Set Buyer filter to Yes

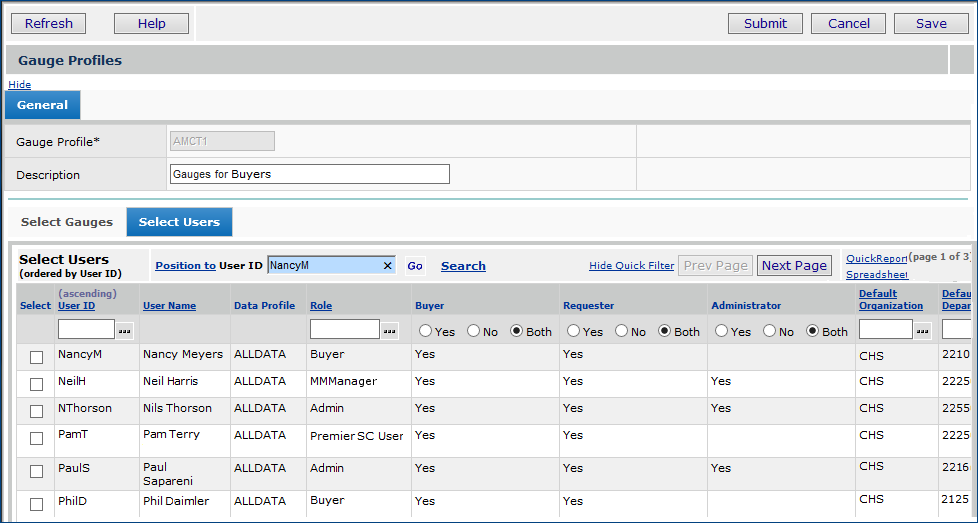425,331
